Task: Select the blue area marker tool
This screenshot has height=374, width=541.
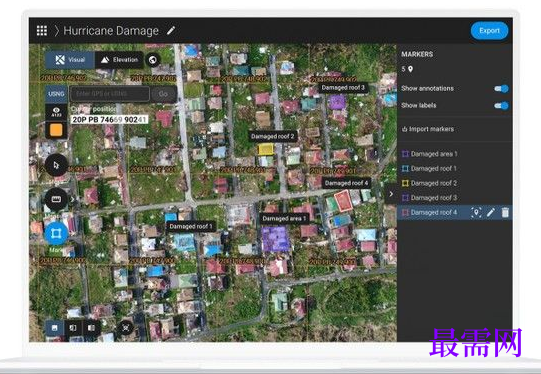Action: tap(56, 234)
